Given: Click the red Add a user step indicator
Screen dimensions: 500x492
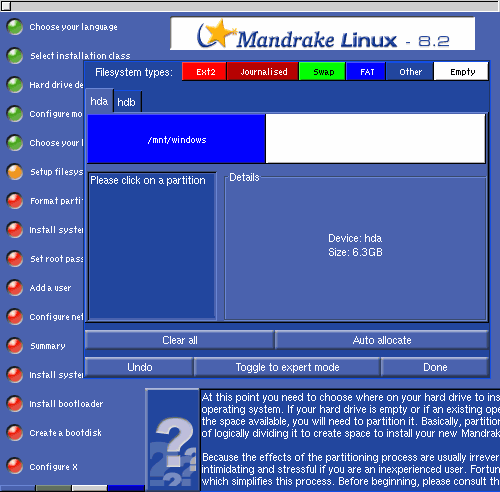Looking at the screenshot, I should [15, 288].
